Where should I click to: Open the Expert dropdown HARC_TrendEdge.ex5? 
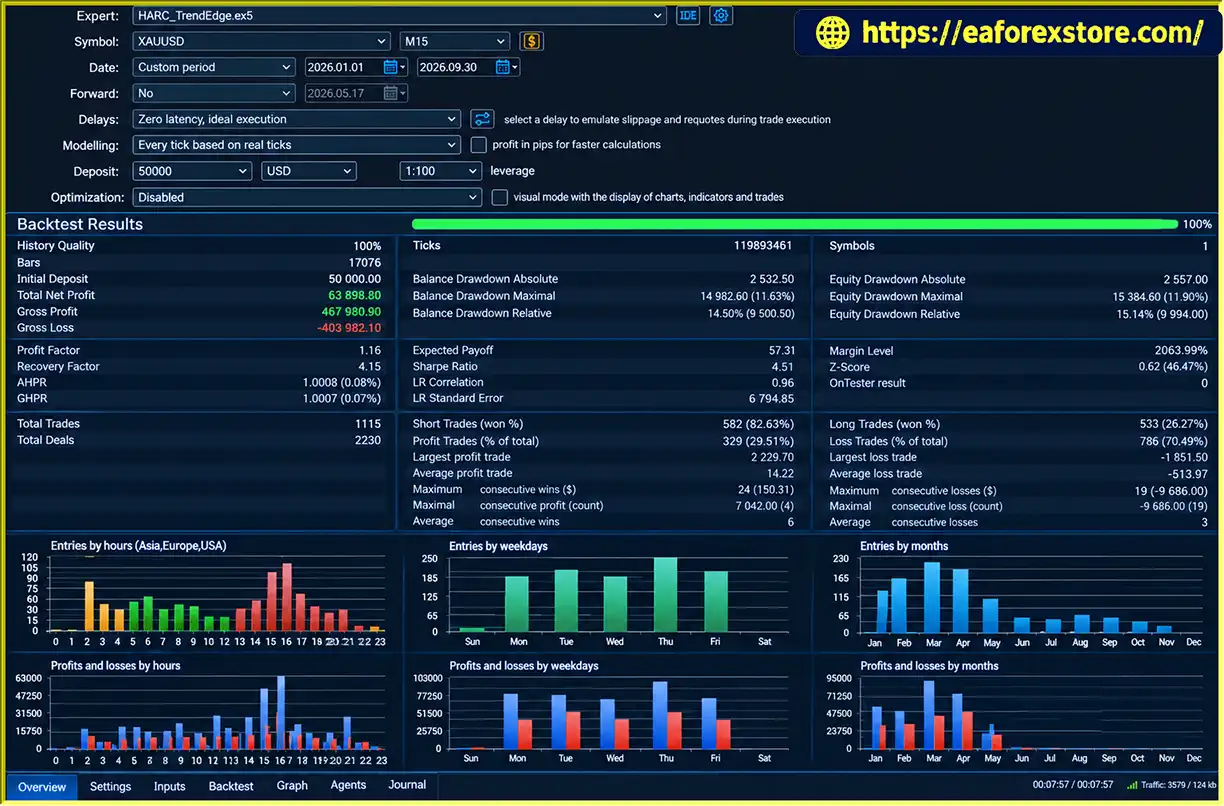pos(400,15)
